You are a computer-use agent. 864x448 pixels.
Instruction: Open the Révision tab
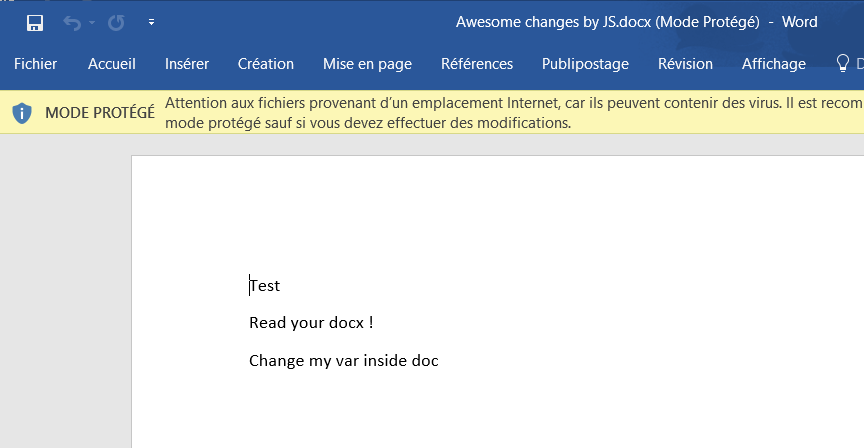click(x=685, y=64)
